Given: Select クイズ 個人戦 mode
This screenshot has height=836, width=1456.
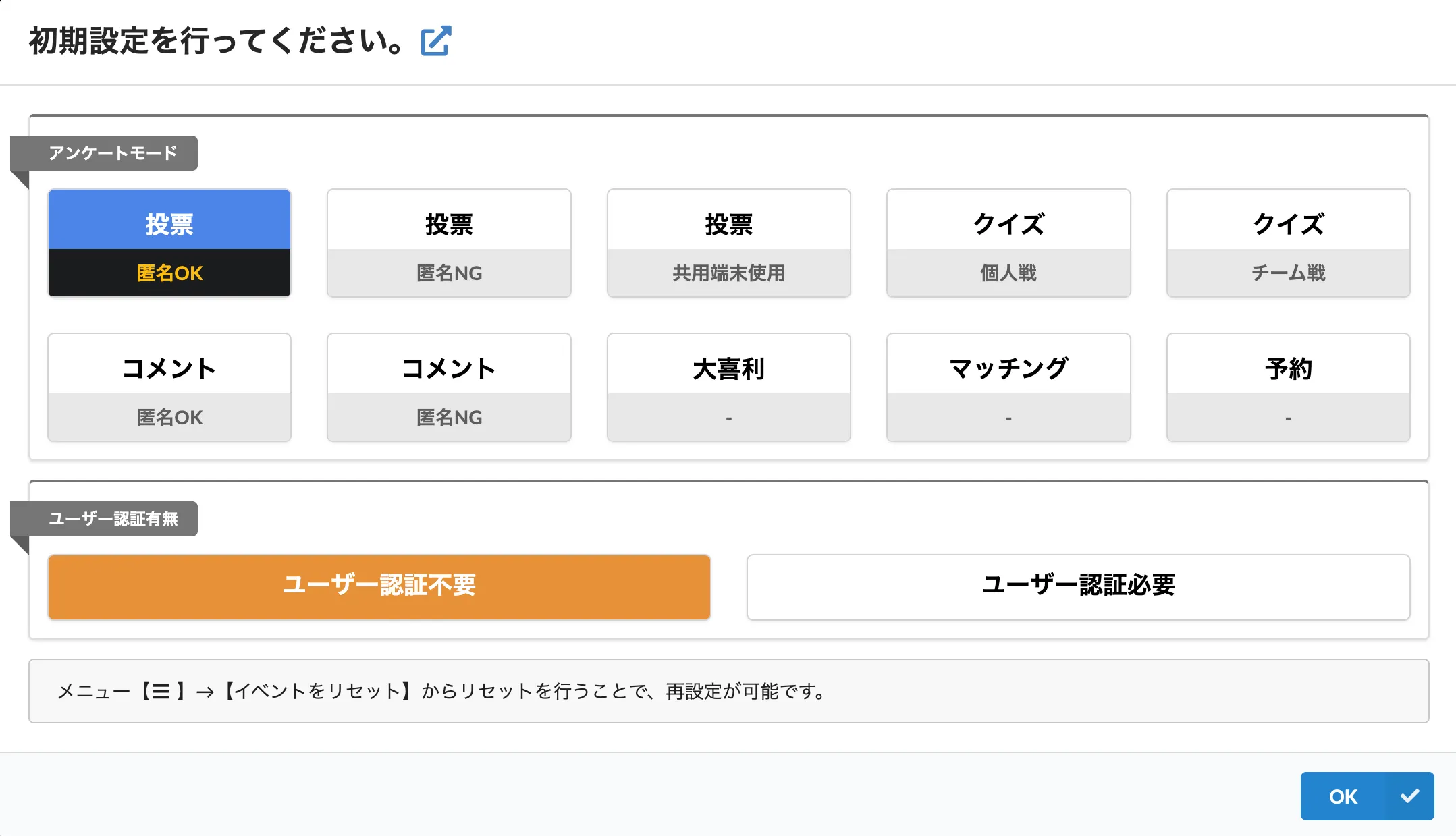Looking at the screenshot, I should pyautogui.click(x=1007, y=243).
